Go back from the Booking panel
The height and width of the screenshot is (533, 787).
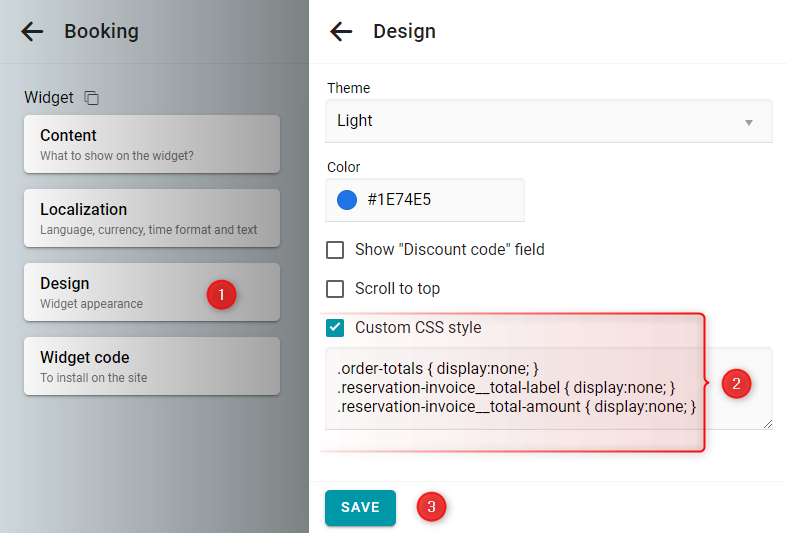pos(32,32)
